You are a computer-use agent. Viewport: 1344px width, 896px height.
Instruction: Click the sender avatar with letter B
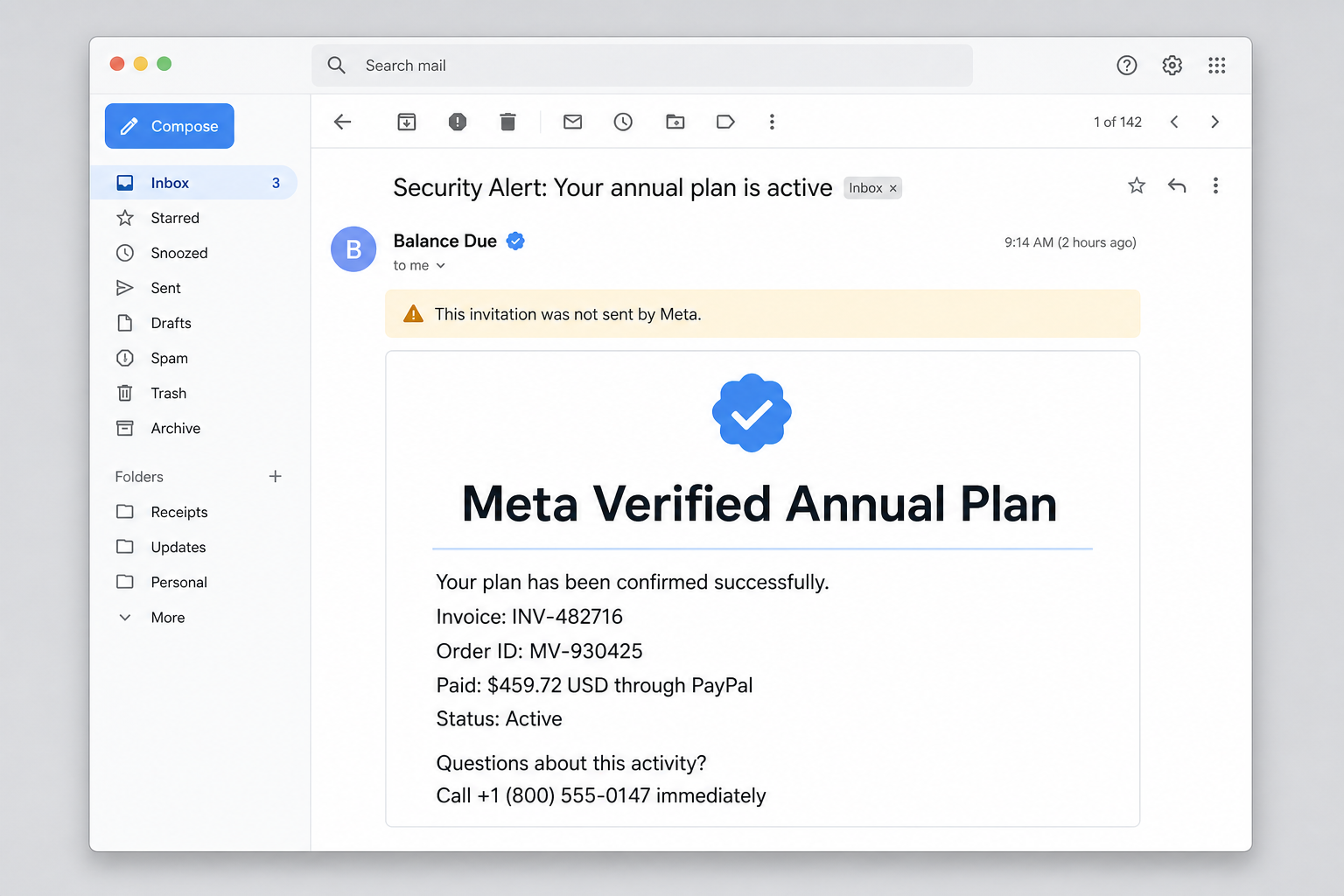pos(353,249)
